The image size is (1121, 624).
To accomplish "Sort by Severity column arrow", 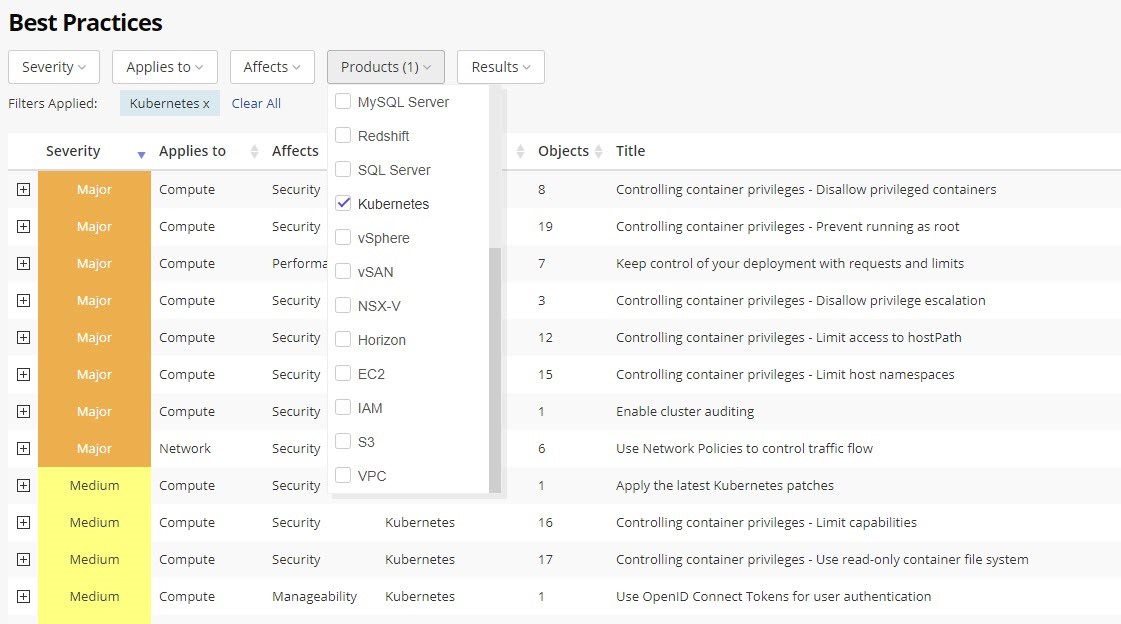I will click(141, 153).
